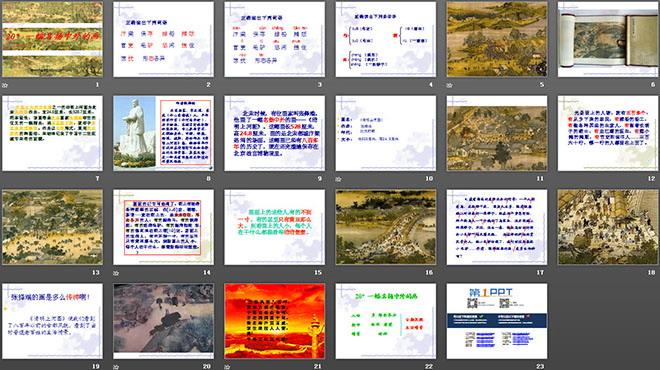Select slide 23 PPT advertisement thumbnail
Image resolution: width=660 pixels, height=370 pixels.
tap(497, 321)
